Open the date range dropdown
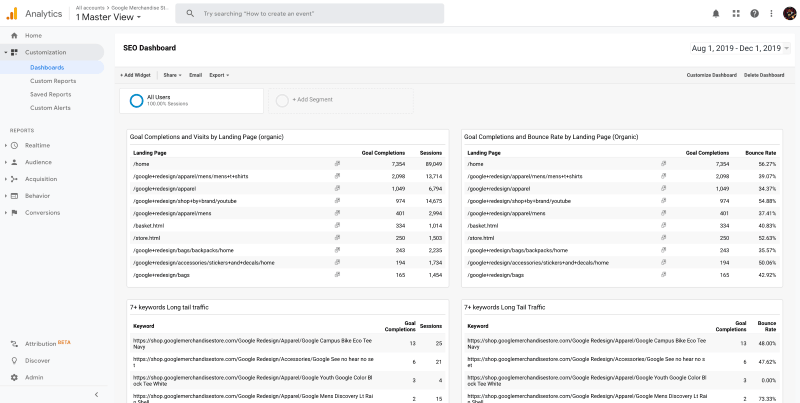This screenshot has height=403, width=800. tap(740, 48)
